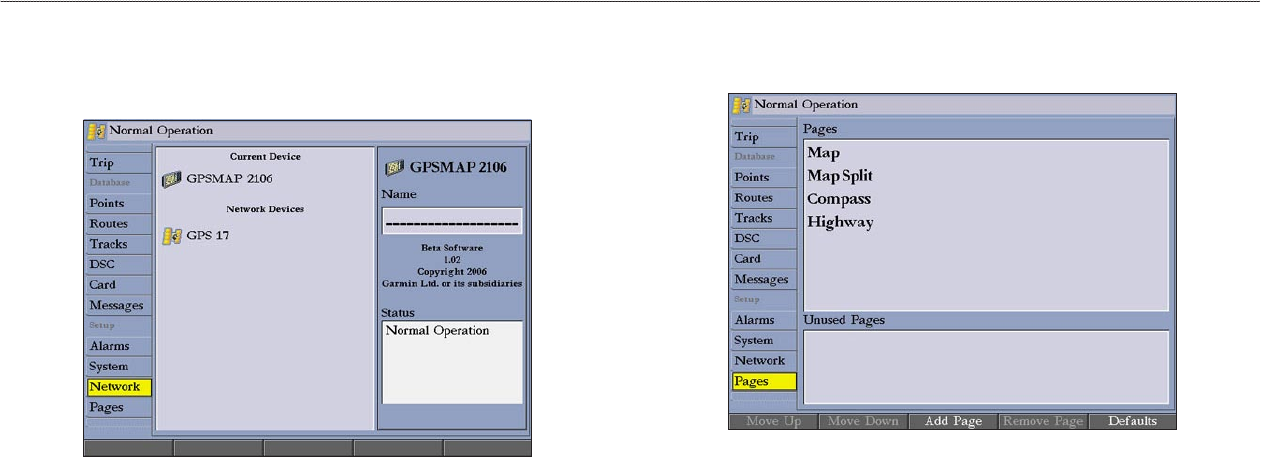This screenshot has height=457, width=1261.
Task: Select Map Split in the Pages list
Action: [840, 176]
